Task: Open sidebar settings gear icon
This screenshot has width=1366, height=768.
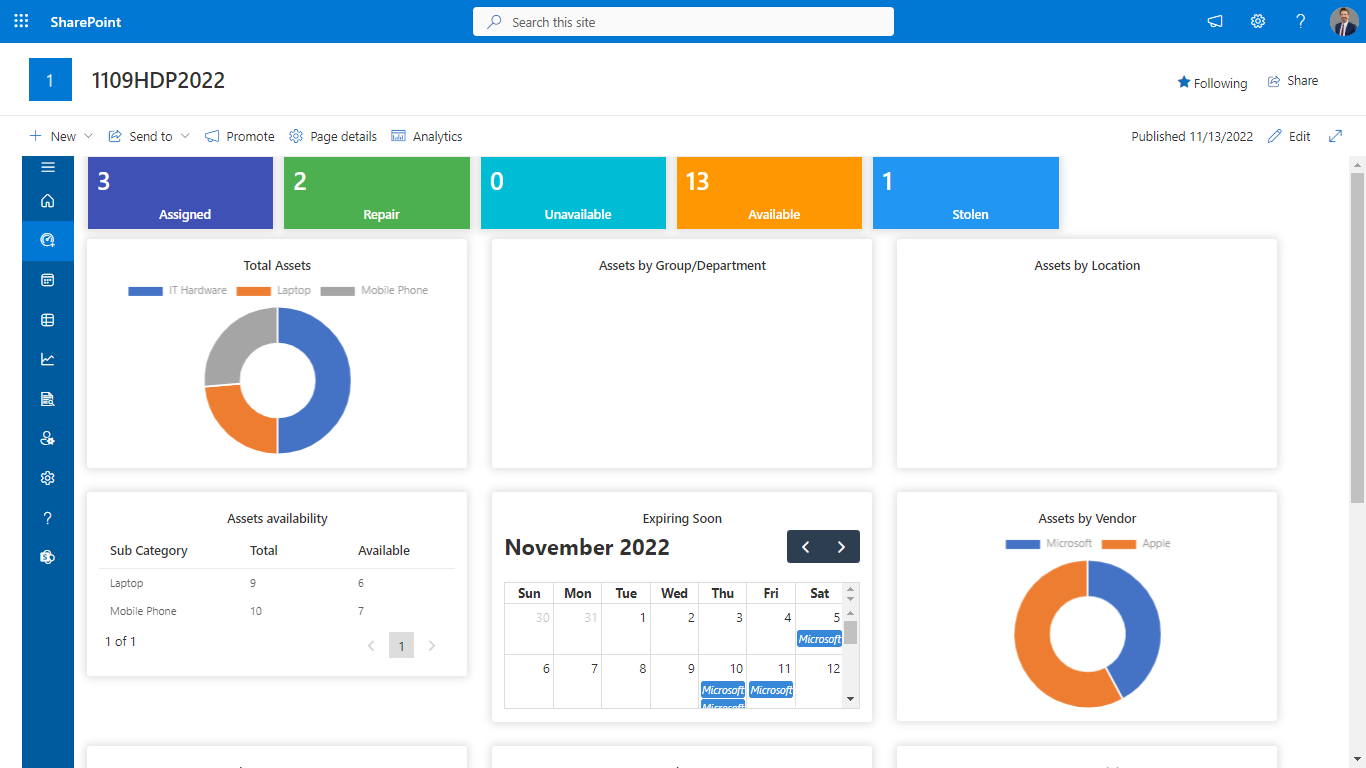Action: (x=47, y=477)
